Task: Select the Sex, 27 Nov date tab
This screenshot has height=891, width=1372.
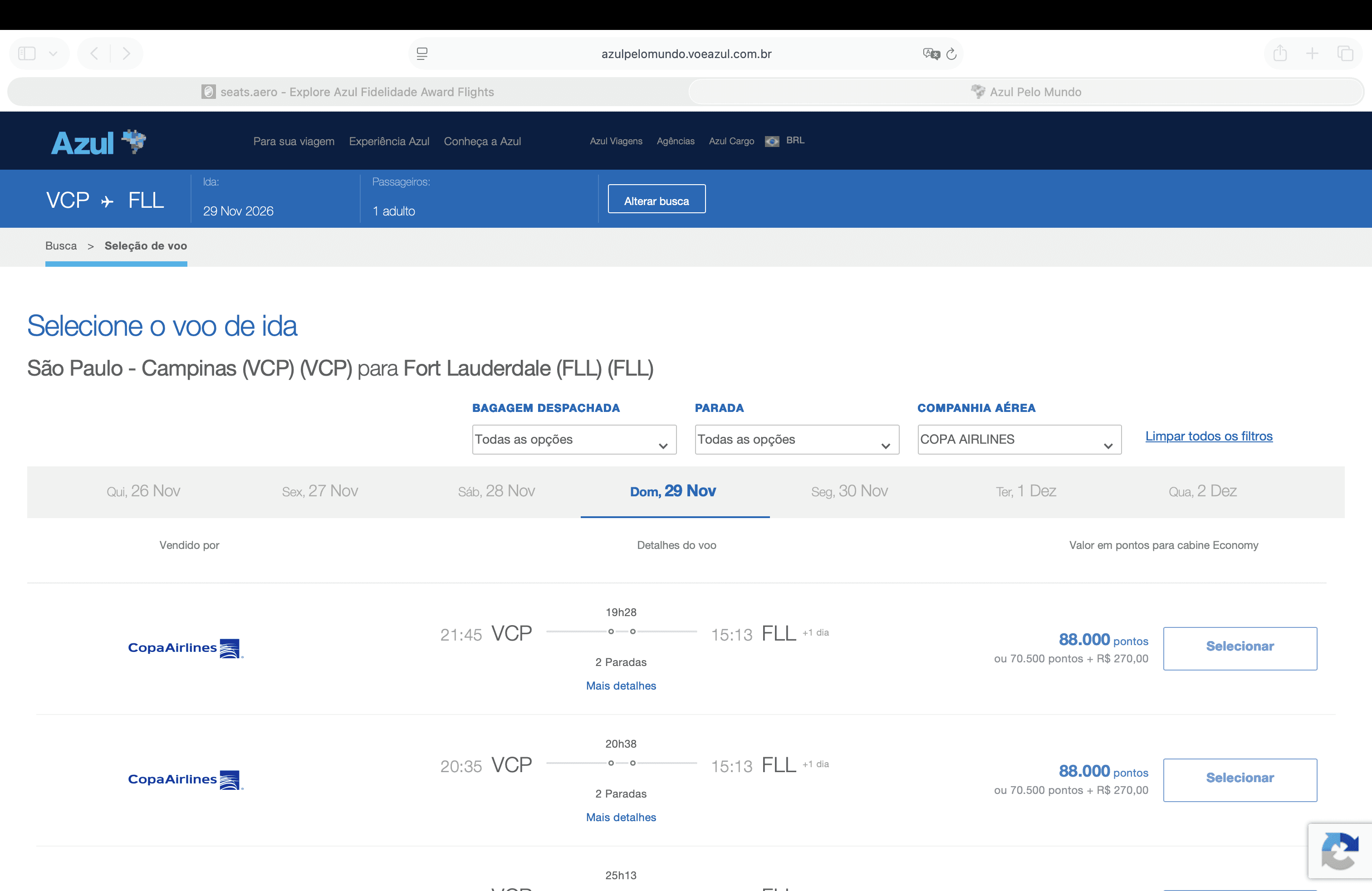Action: click(320, 491)
